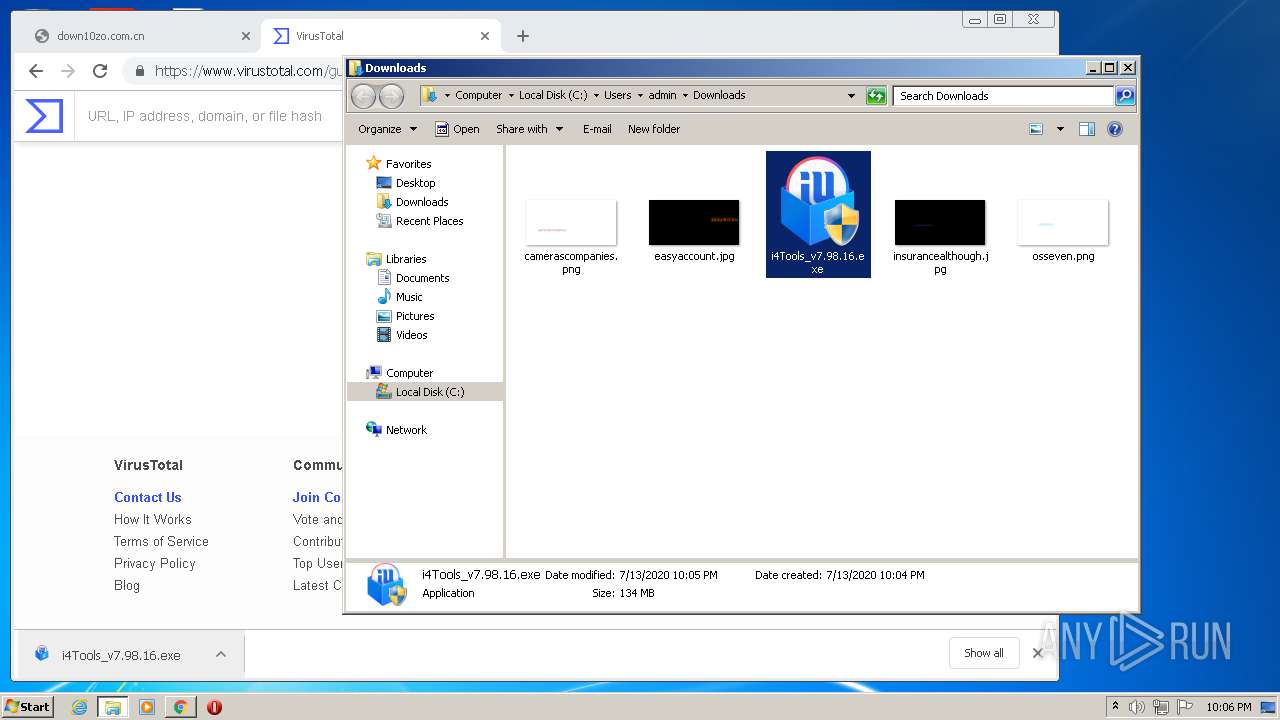
Task: Open How It Works link
Action: coord(152,519)
